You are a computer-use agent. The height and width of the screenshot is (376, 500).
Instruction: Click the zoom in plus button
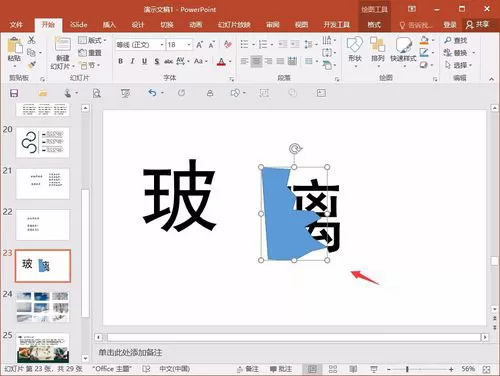[451, 369]
